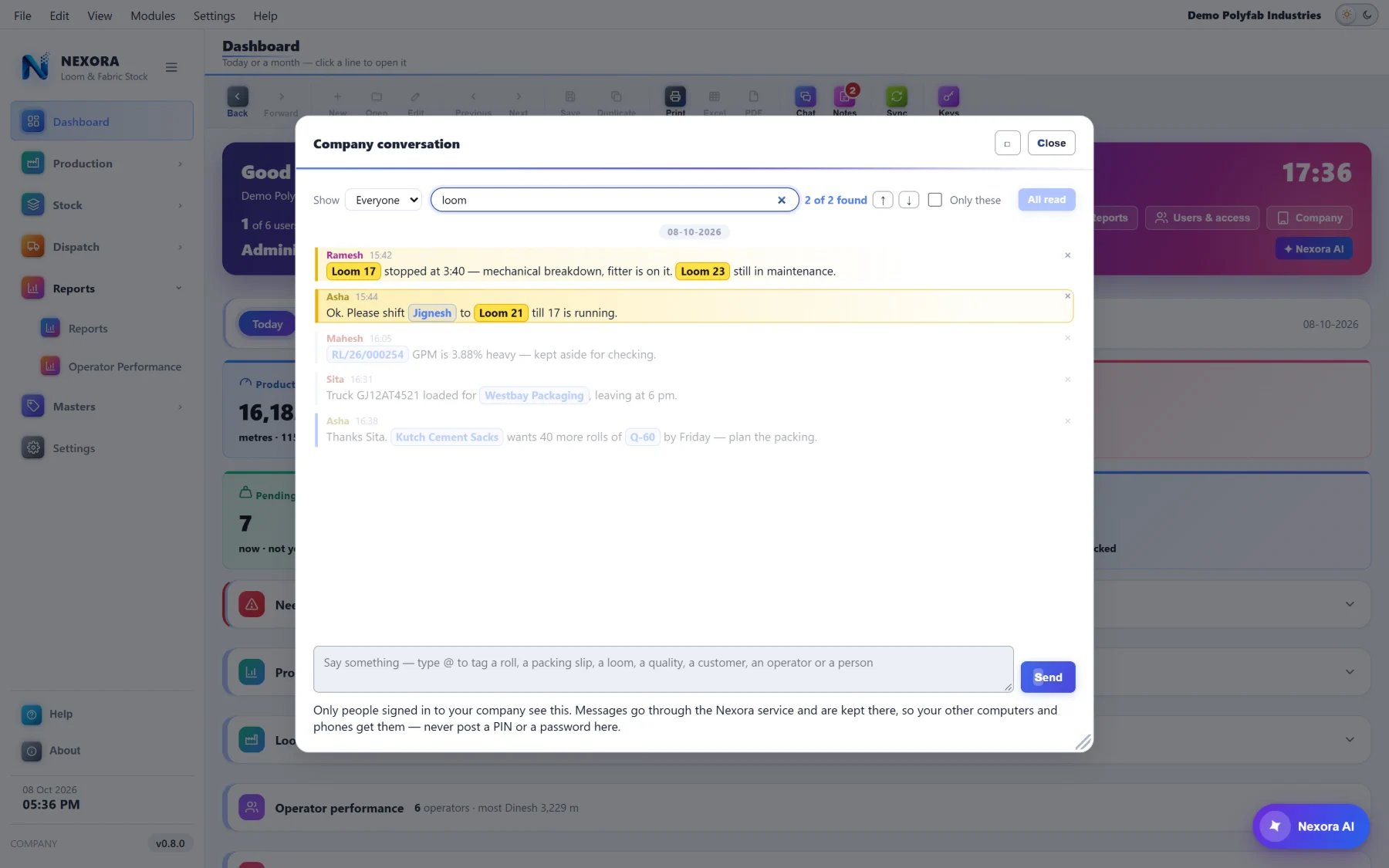Open the View menu

tap(100, 15)
